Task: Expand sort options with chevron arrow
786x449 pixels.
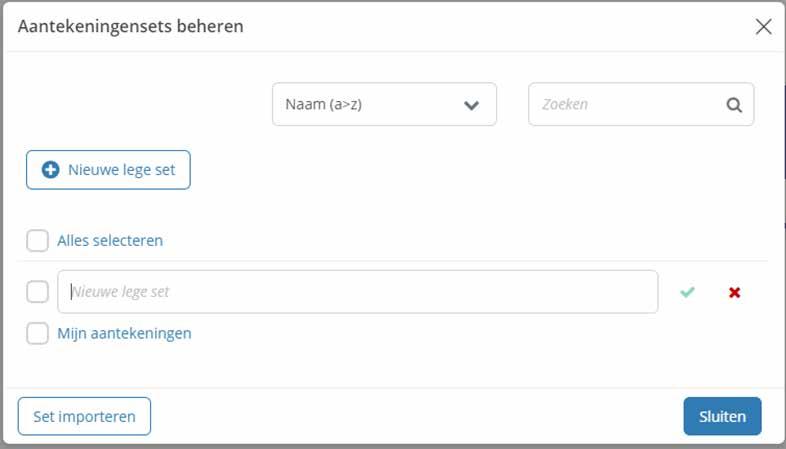Action: [472, 104]
